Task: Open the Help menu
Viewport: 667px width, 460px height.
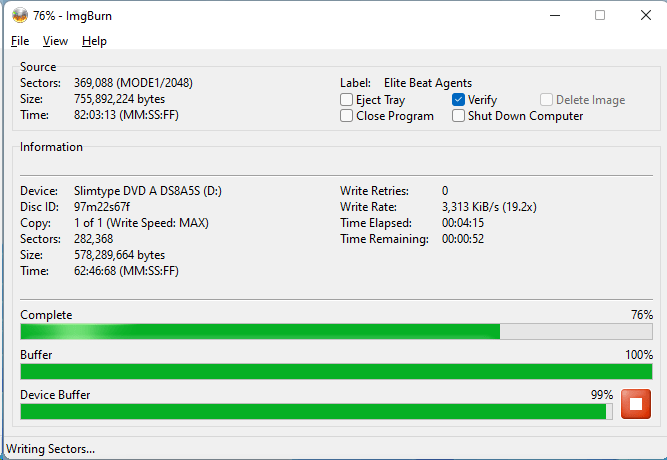Action: coord(94,41)
